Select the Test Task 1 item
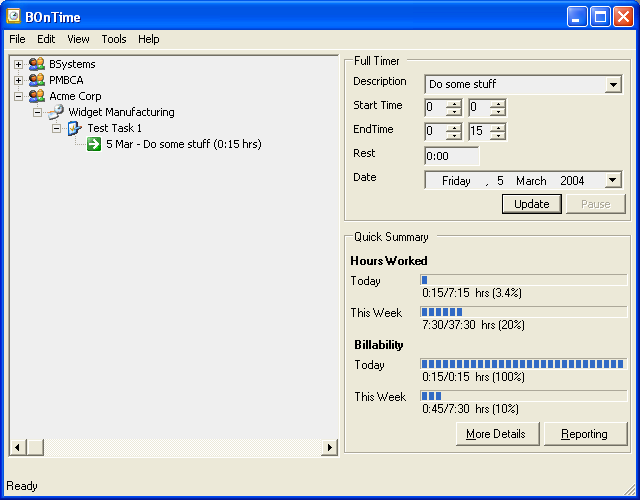The height and width of the screenshot is (500, 640). [x=114, y=128]
